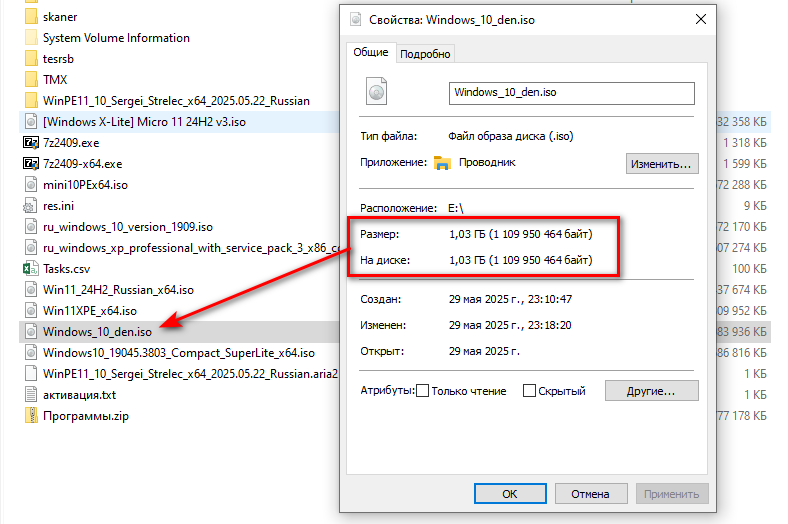
Task: Click the ru_windows_xp_professional iso disc icon
Action: pos(31,248)
